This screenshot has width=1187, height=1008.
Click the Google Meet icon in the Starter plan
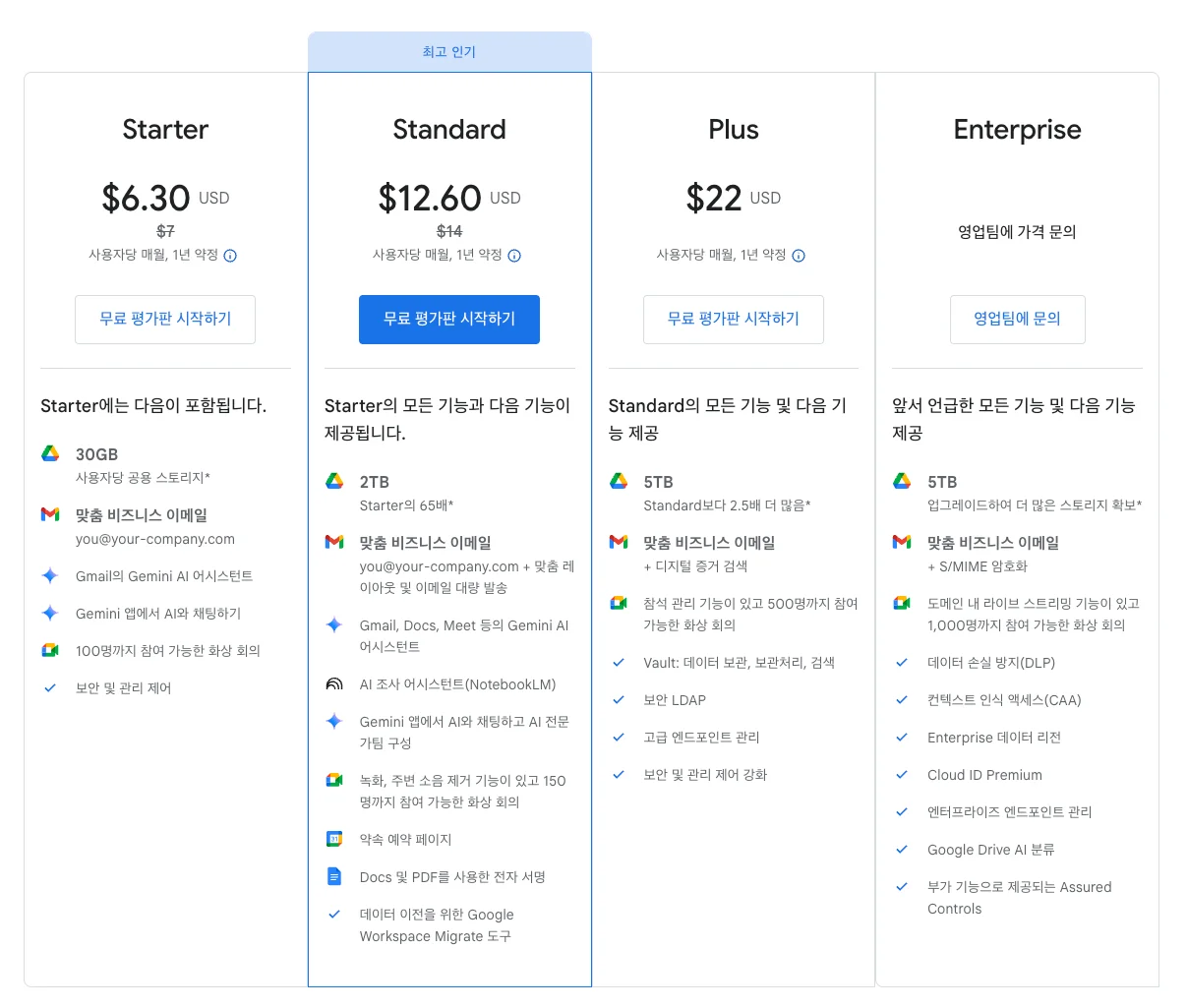click(x=50, y=650)
